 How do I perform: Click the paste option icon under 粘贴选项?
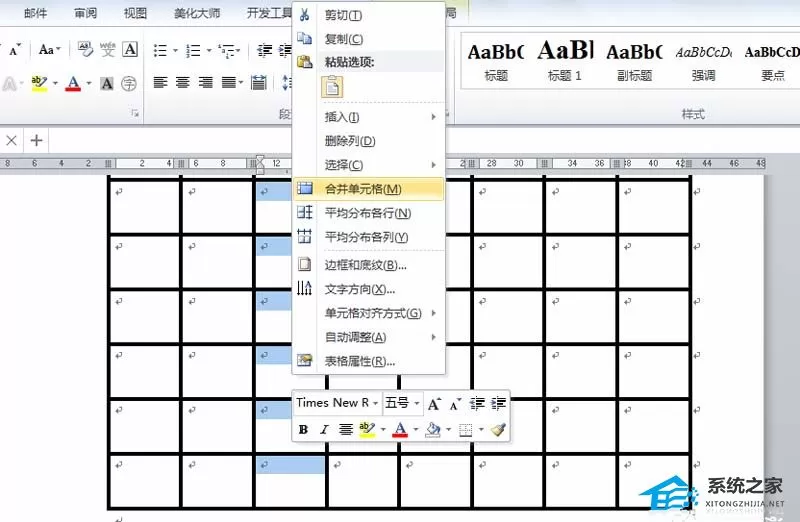tap(332, 87)
